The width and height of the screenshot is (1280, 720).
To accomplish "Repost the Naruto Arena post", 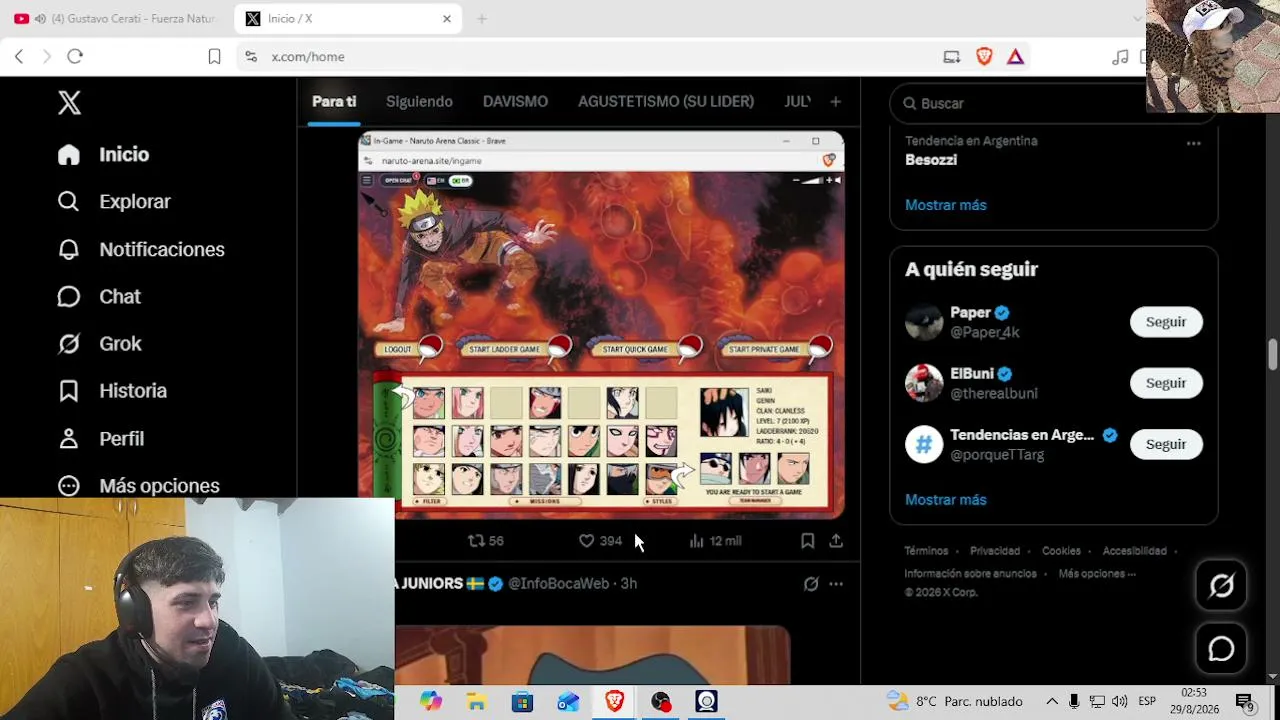I will 485,540.
